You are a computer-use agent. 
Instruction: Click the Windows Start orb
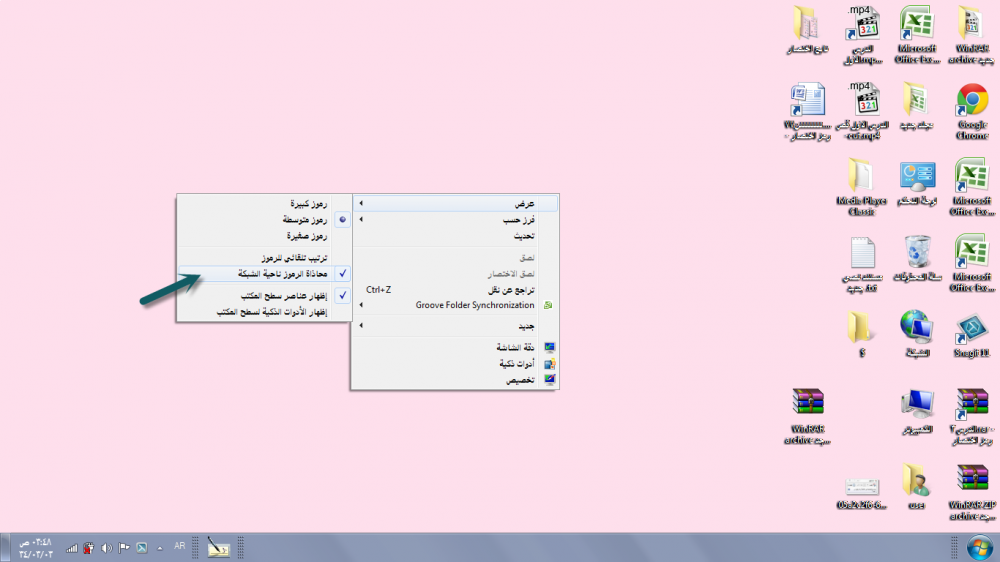[x=974, y=547]
